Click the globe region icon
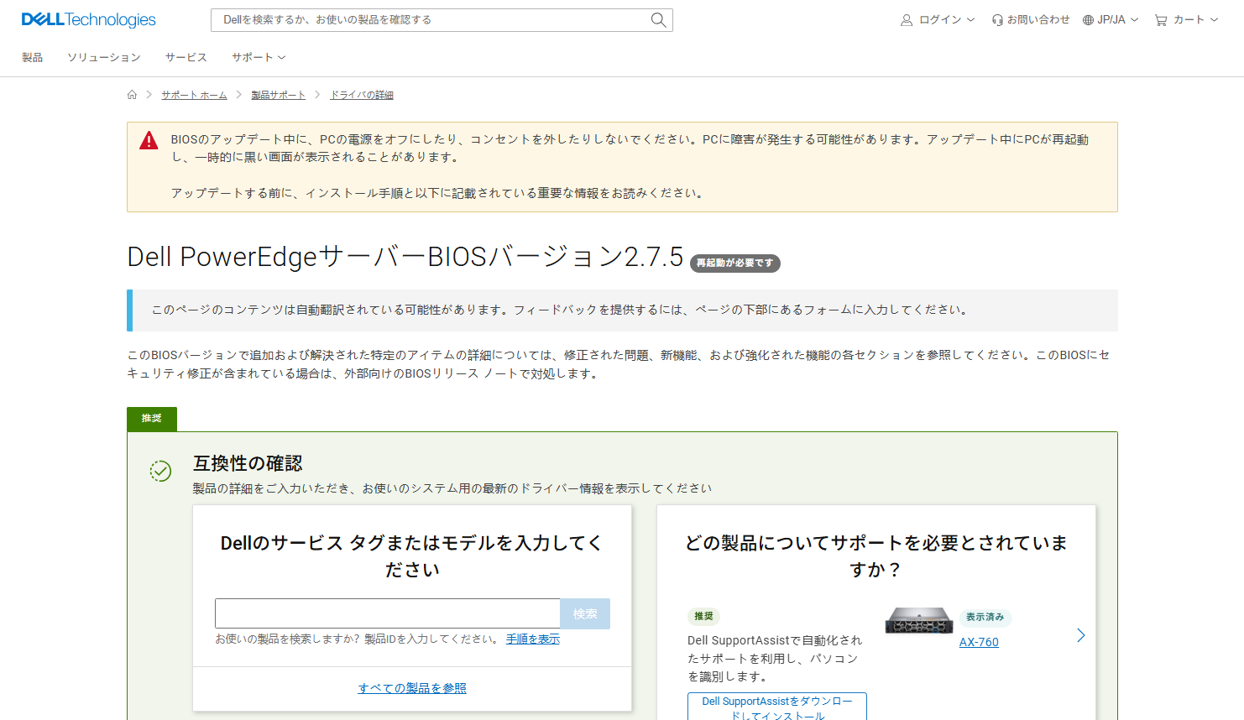1244x720 pixels. (1088, 20)
